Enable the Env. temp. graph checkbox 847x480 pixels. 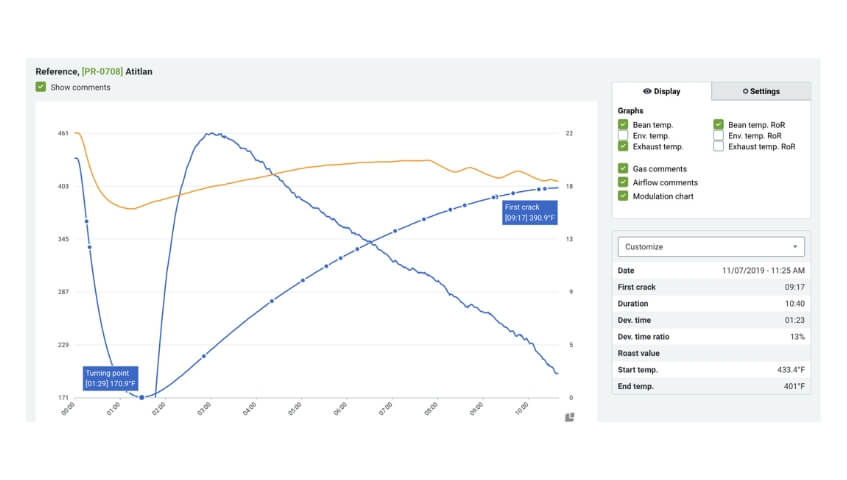[x=624, y=135]
